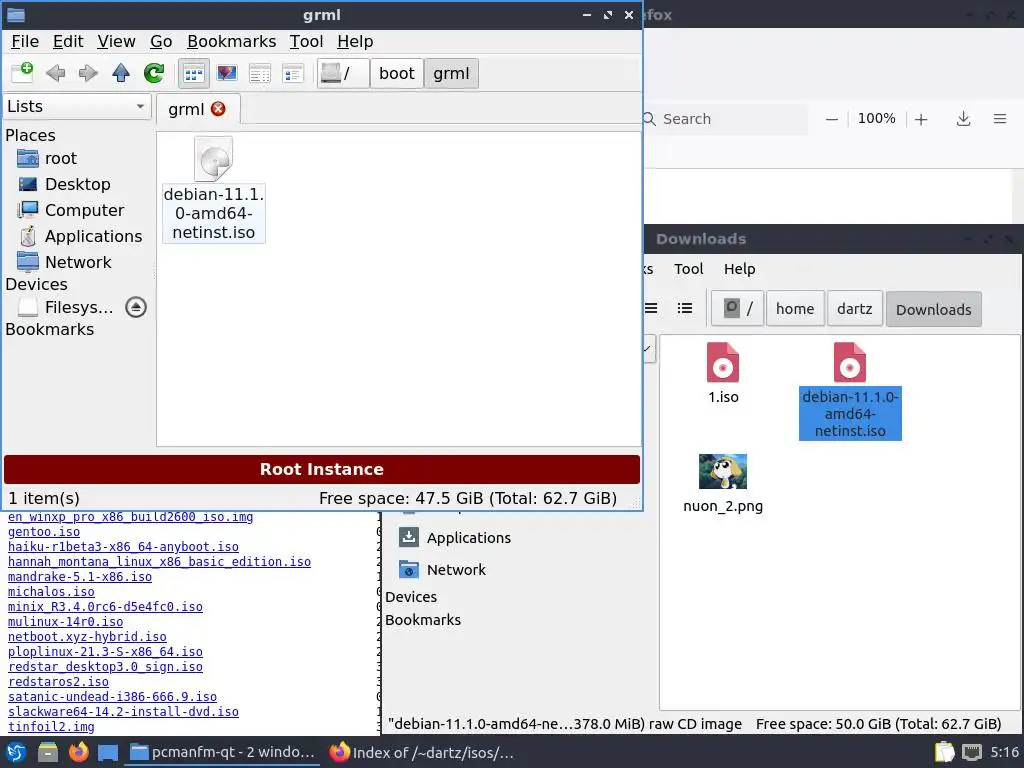Screen dimensions: 1024x768
Task: Open the Lubuntu start menu
Action: pyautogui.click(x=16, y=752)
